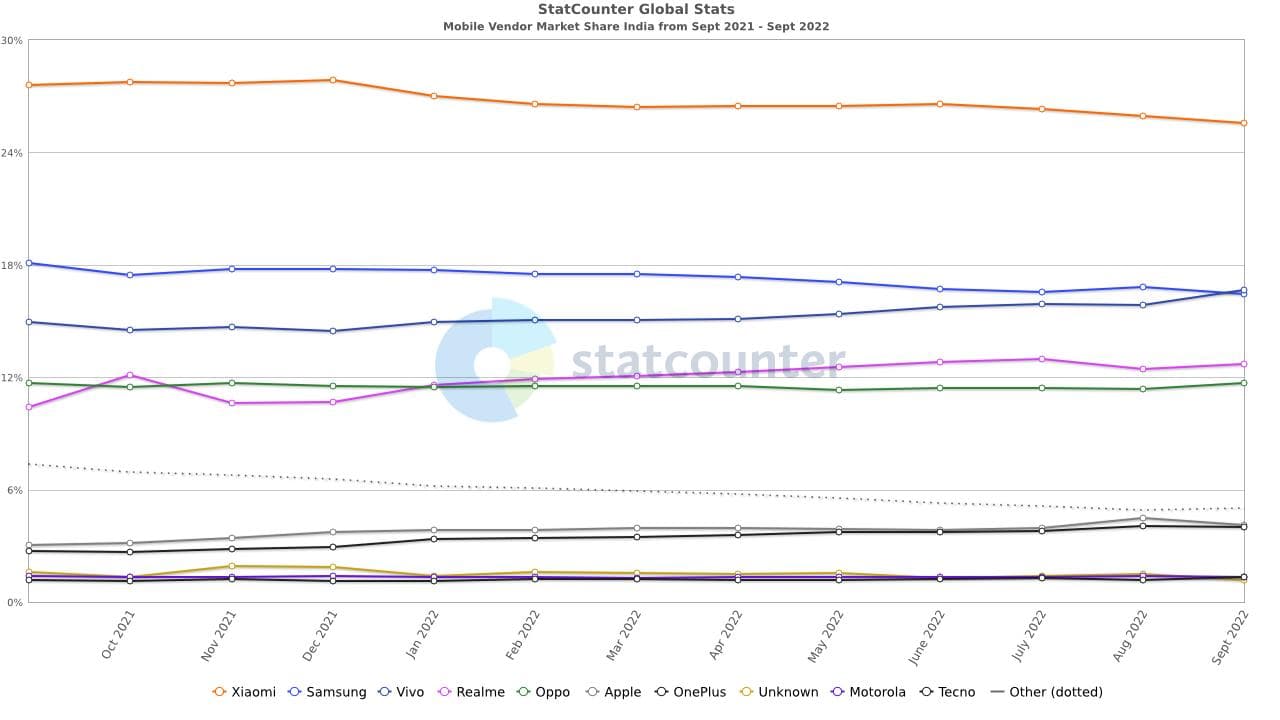Click the StatCounter Global Stats title
This screenshot has width=1280, height=720.
(636, 9)
